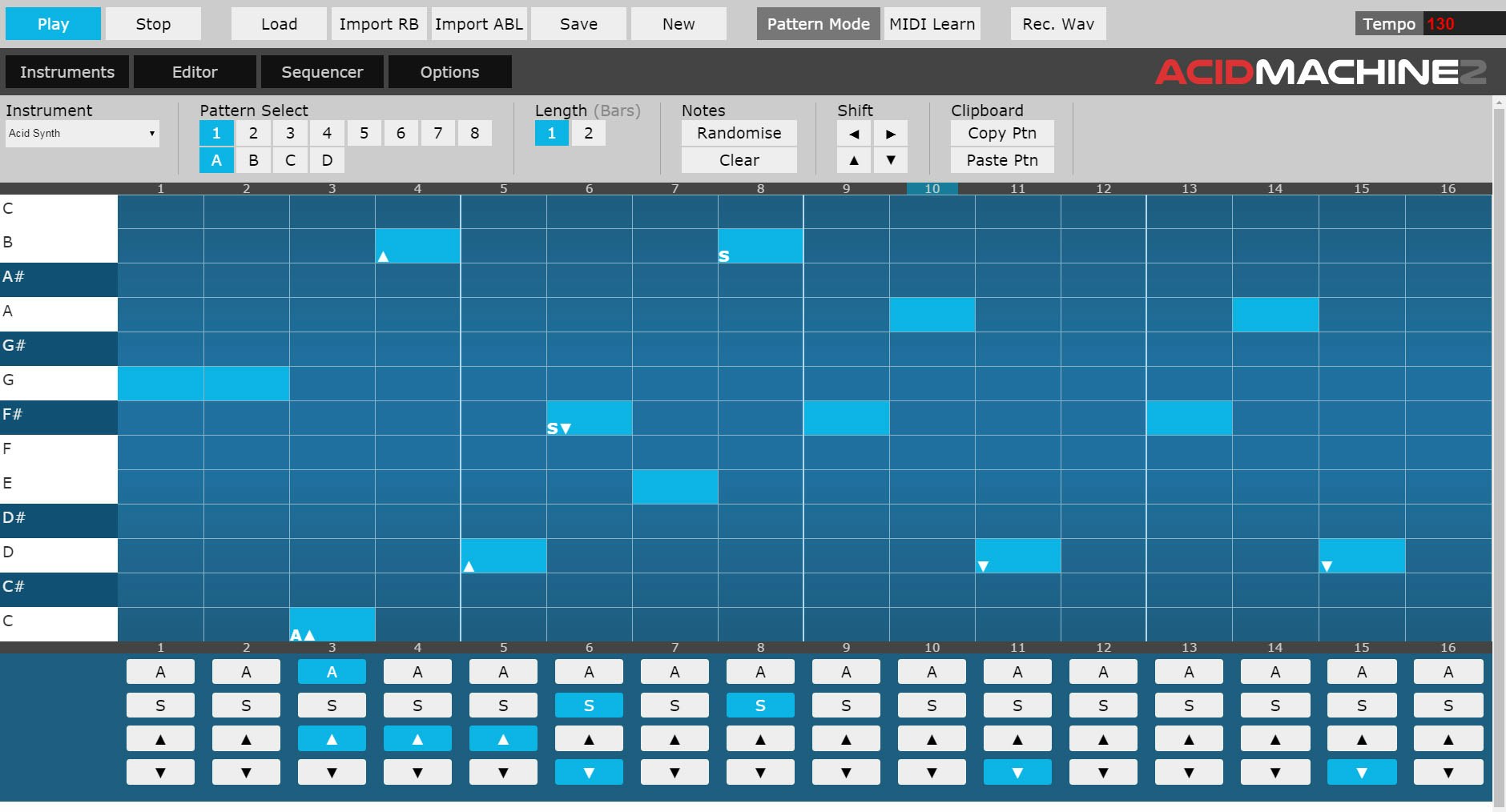1506x812 pixels.
Task: Enable slide on step 2
Action: coord(246,705)
